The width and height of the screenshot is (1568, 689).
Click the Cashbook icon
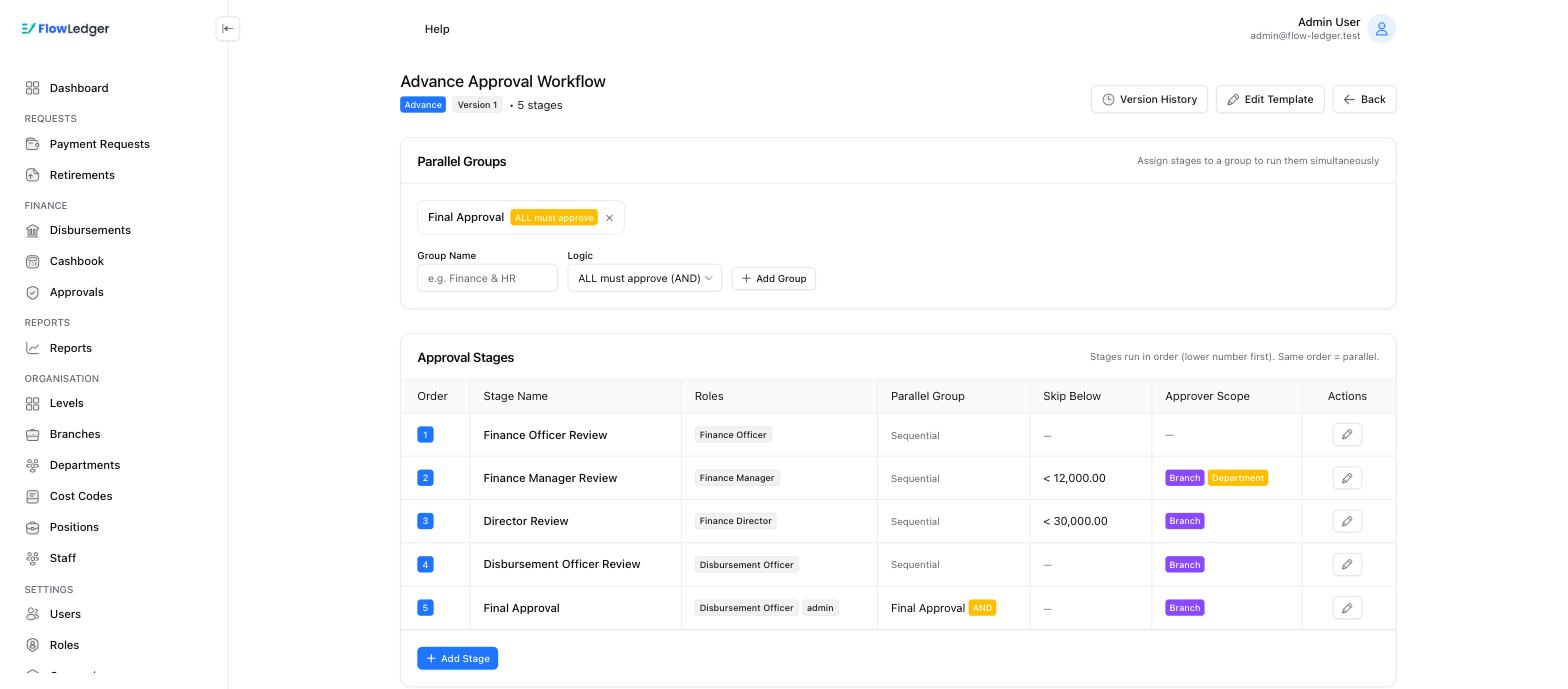point(33,261)
